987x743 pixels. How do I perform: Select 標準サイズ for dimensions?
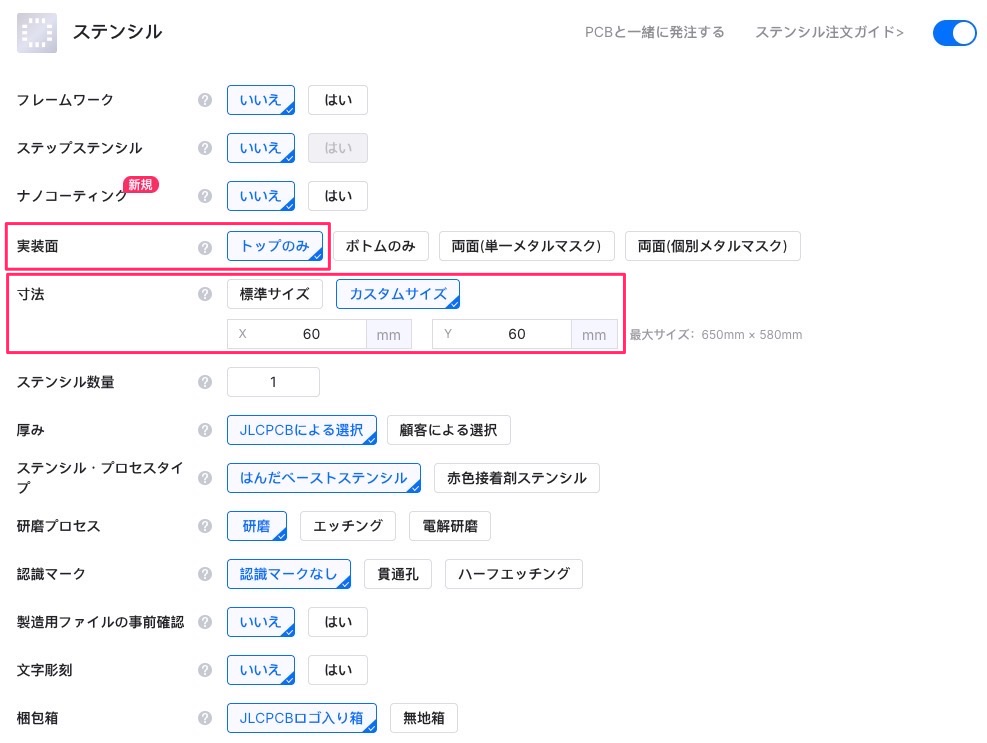click(x=275, y=294)
